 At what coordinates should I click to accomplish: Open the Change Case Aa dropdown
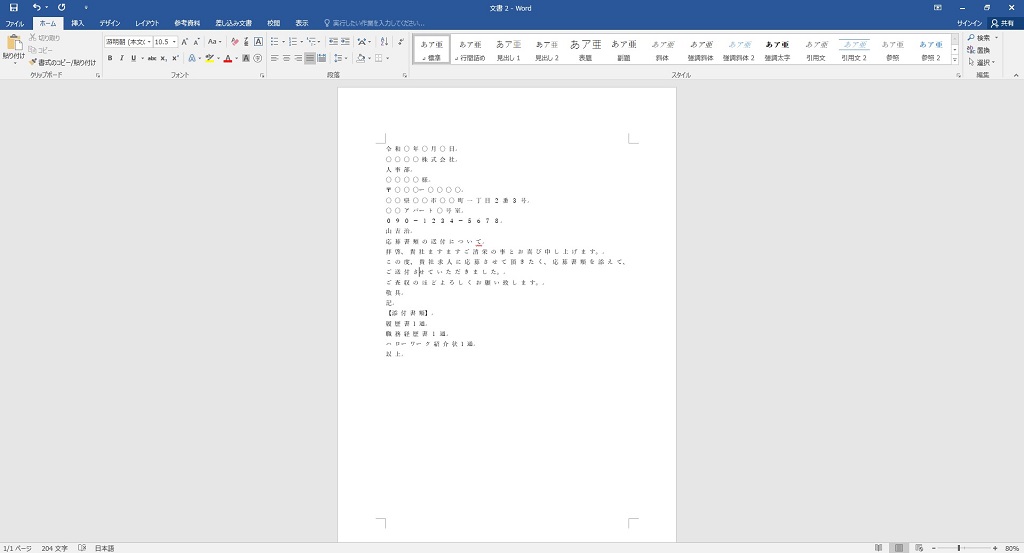(214, 42)
